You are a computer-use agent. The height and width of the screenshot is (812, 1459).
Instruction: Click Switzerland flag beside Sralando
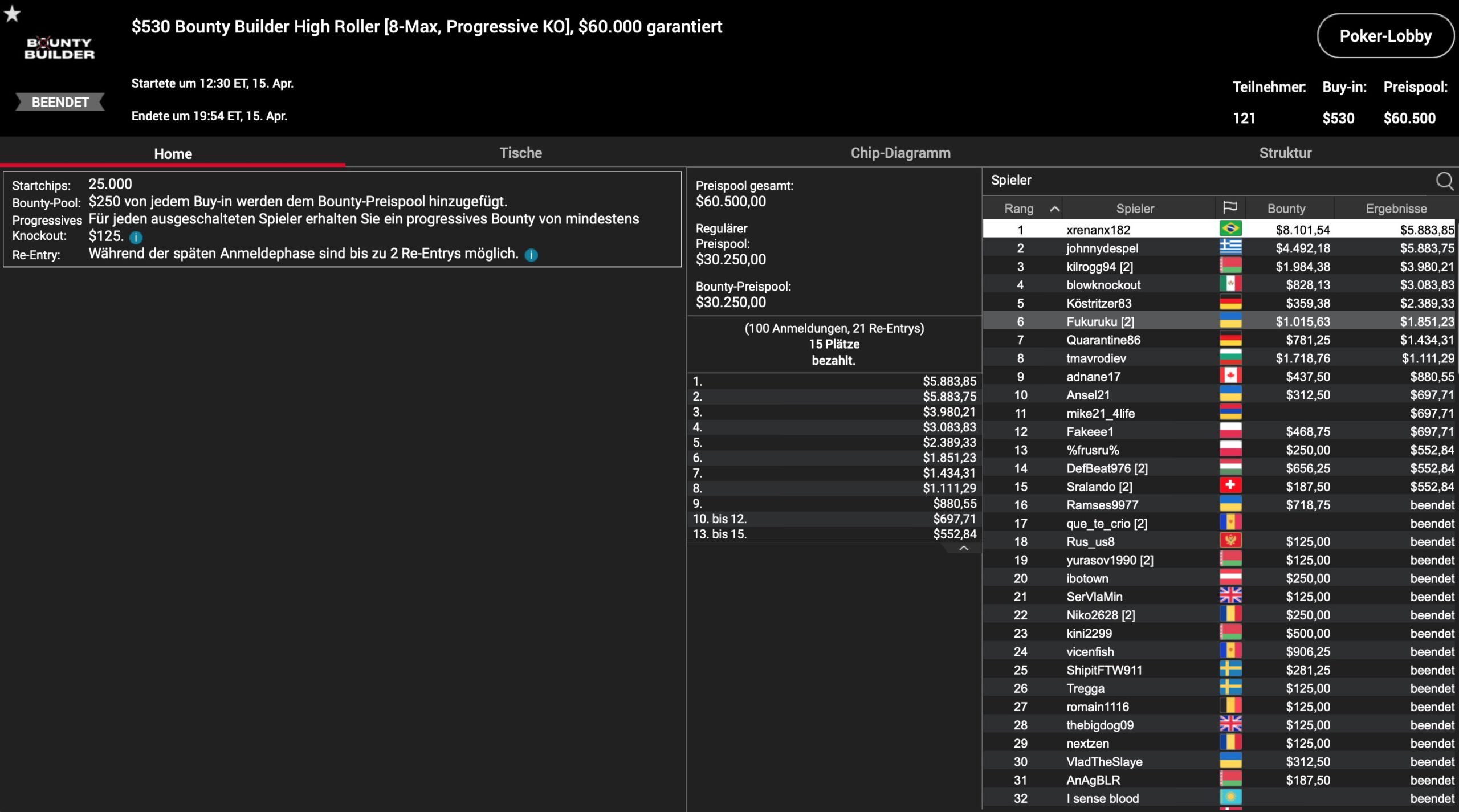tap(1230, 486)
